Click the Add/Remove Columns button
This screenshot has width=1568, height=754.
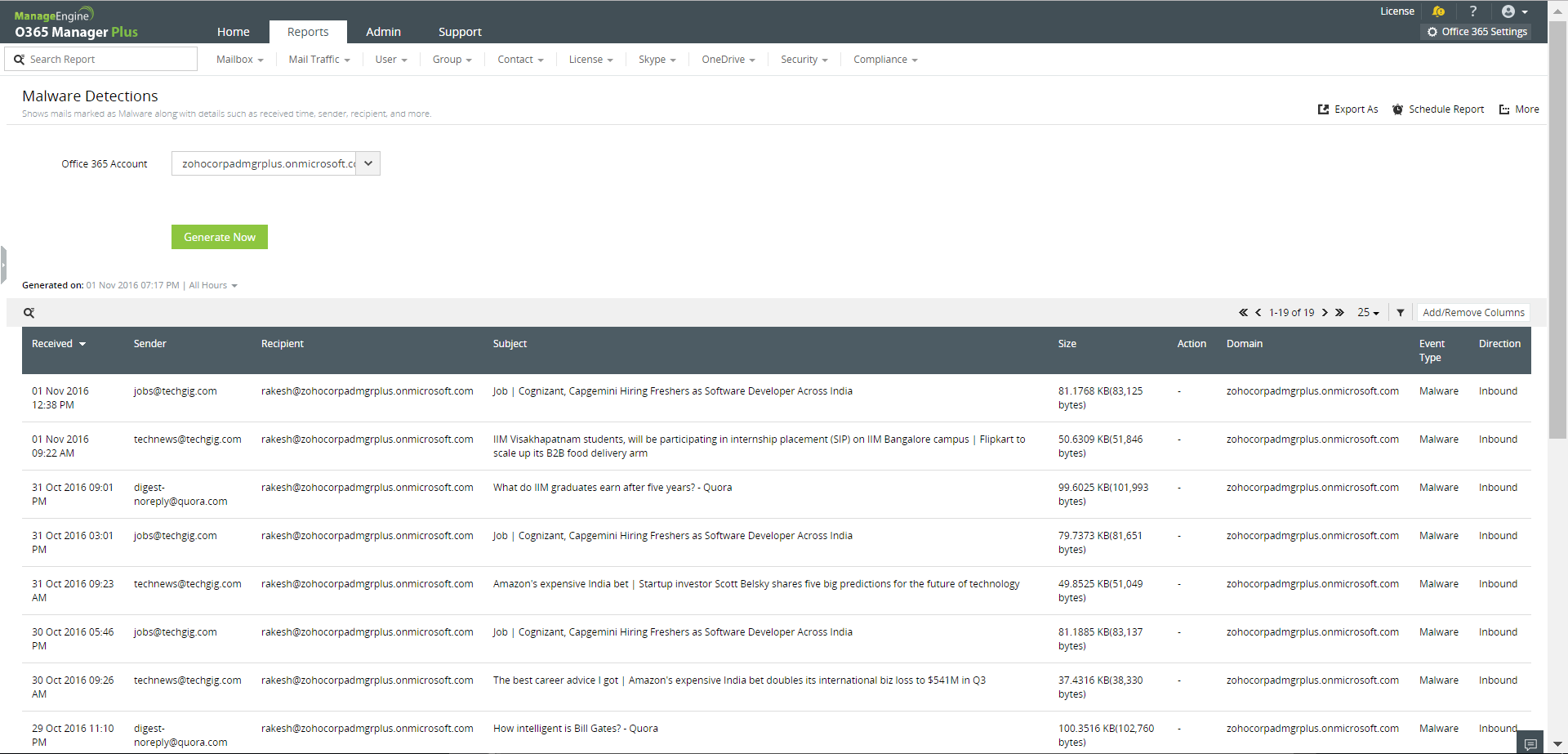click(1473, 313)
